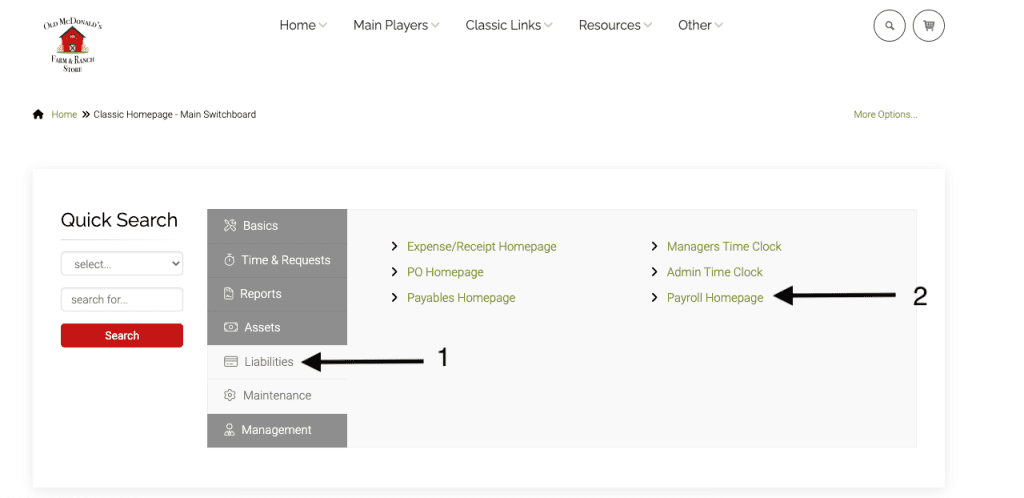This screenshot has width=1024, height=498.
Task: Expand the Other menu chevron
Action: pyautogui.click(x=718, y=26)
